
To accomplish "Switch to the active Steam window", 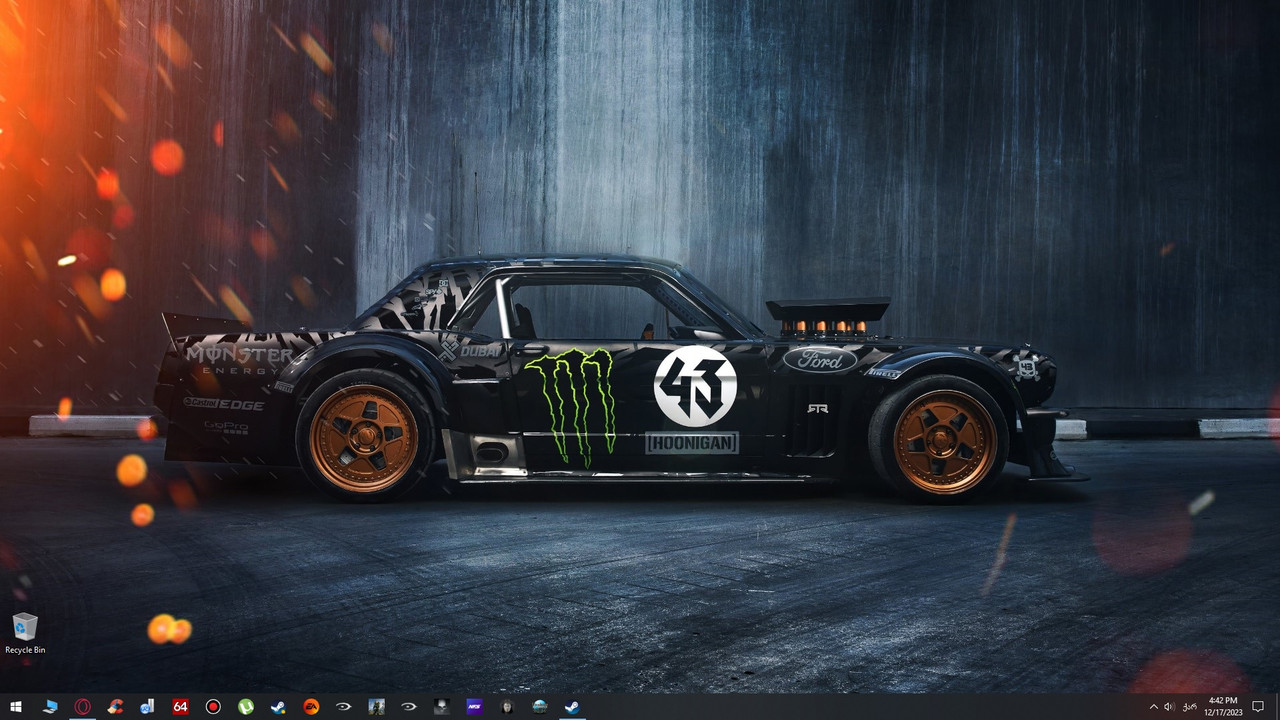I will pyautogui.click(x=572, y=707).
